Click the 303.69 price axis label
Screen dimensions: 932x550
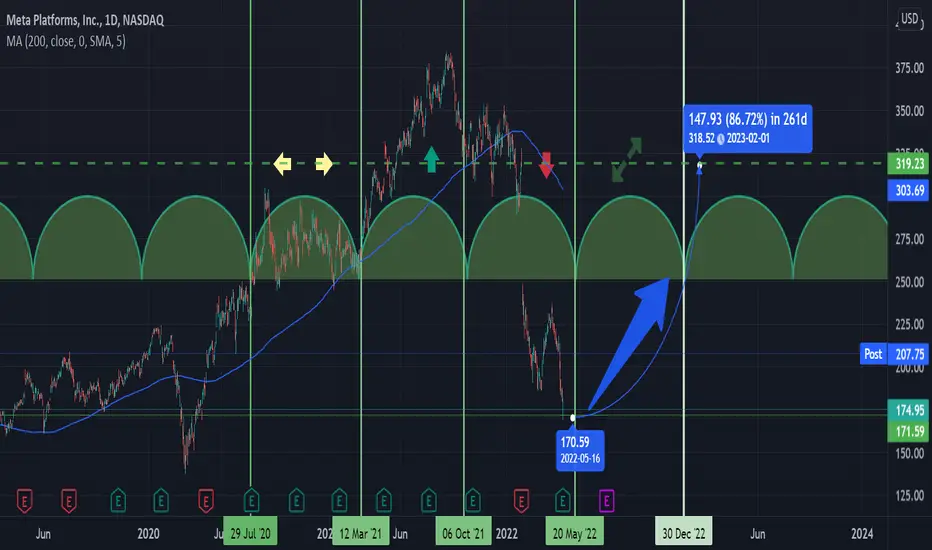click(909, 190)
